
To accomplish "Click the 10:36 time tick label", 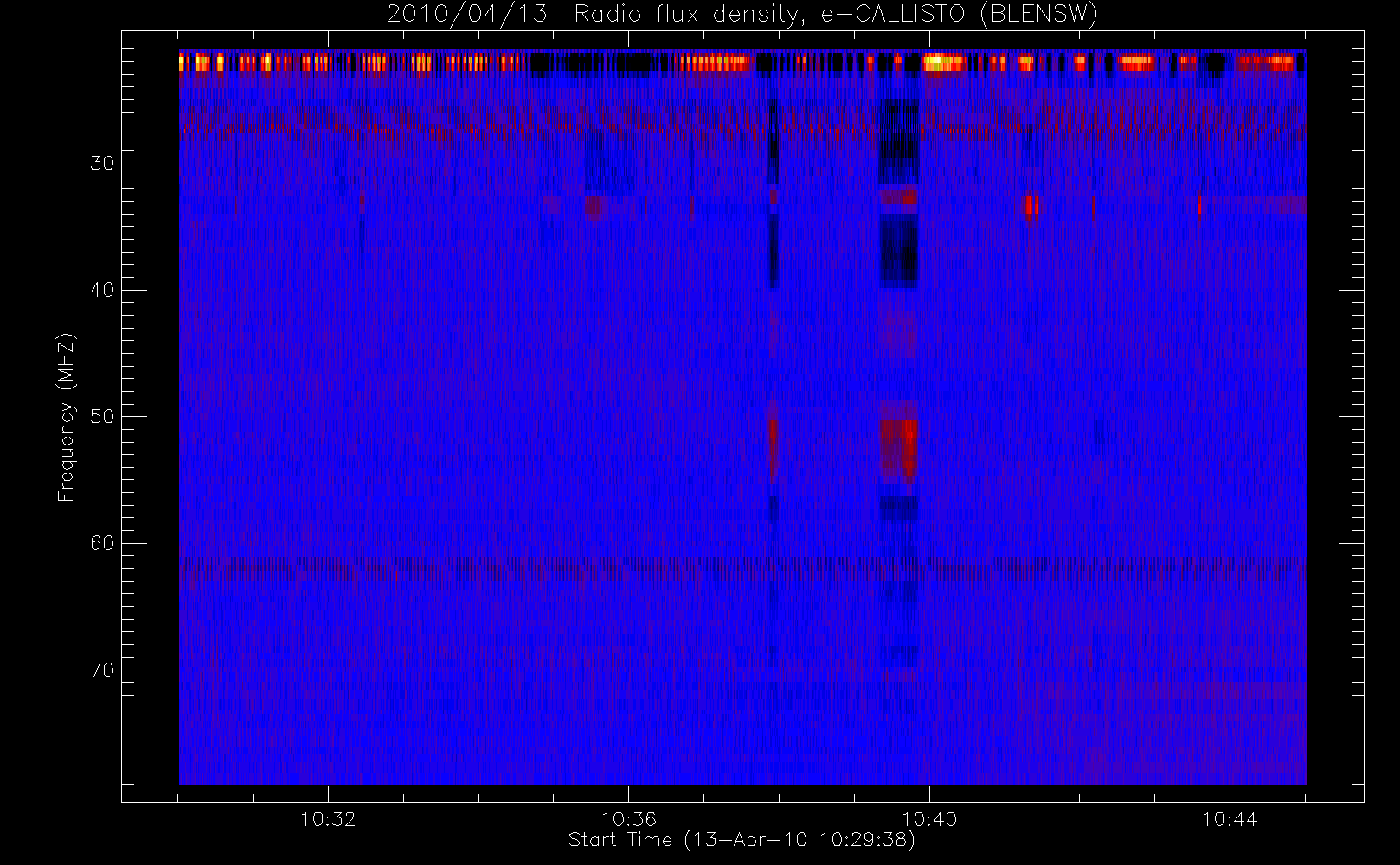I will 629,819.
